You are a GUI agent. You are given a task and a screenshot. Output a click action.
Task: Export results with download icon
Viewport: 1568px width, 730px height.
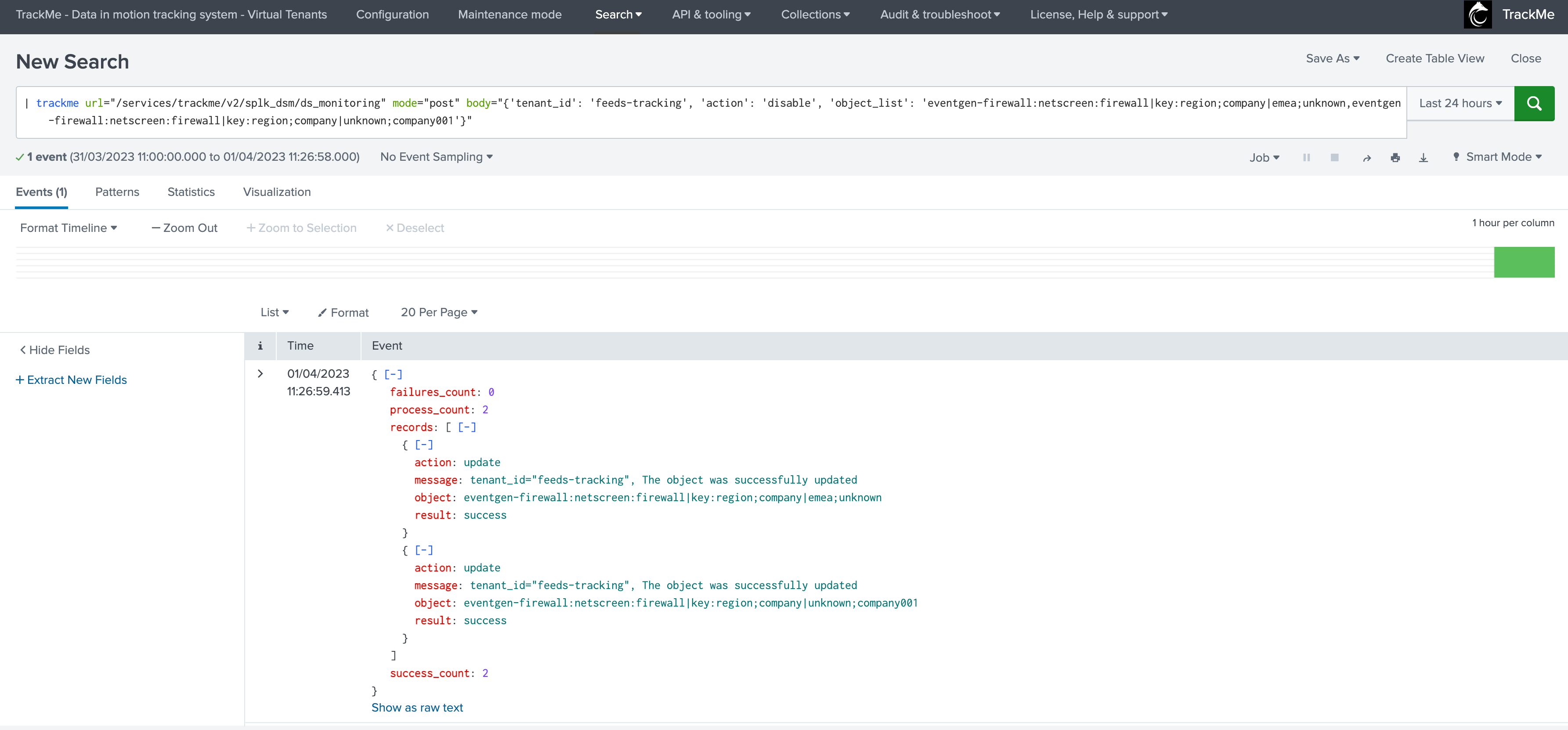[1423, 158]
